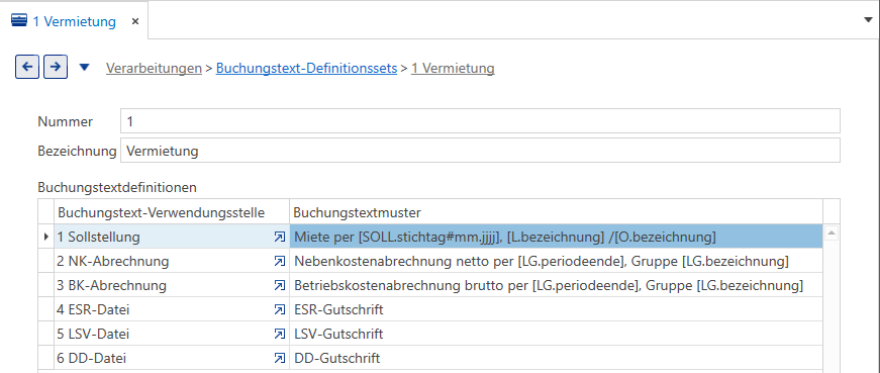880x373 pixels.
Task: Select the 5 LSV-Datei cell
Action: click(x=172, y=334)
